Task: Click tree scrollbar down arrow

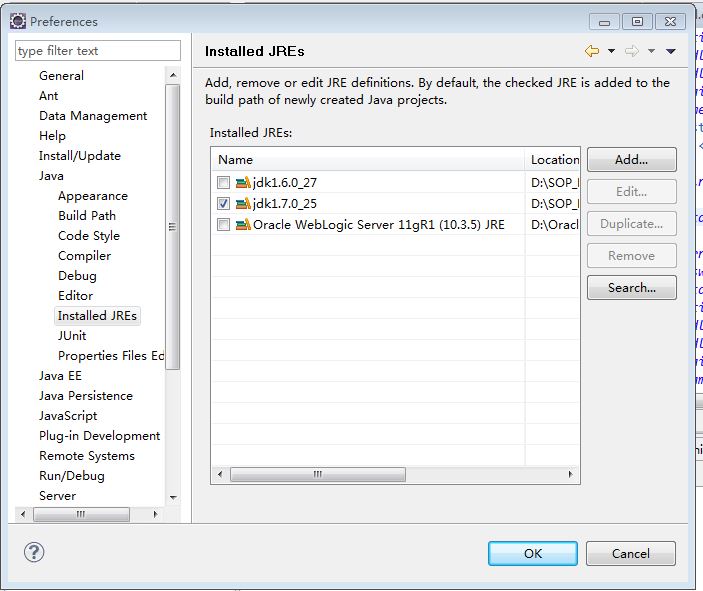Action: (x=173, y=497)
